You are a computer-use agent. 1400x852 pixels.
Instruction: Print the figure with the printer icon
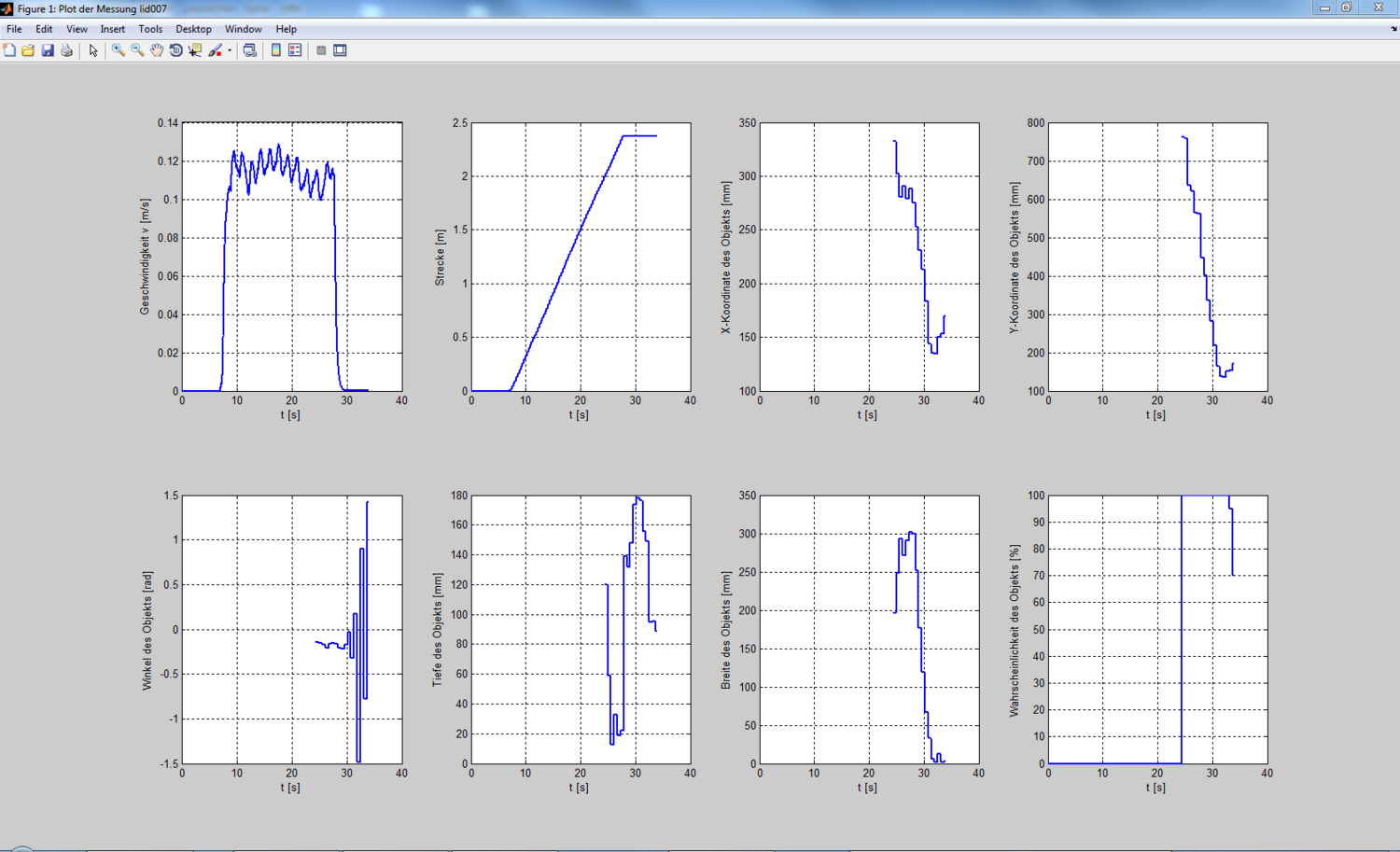point(66,50)
